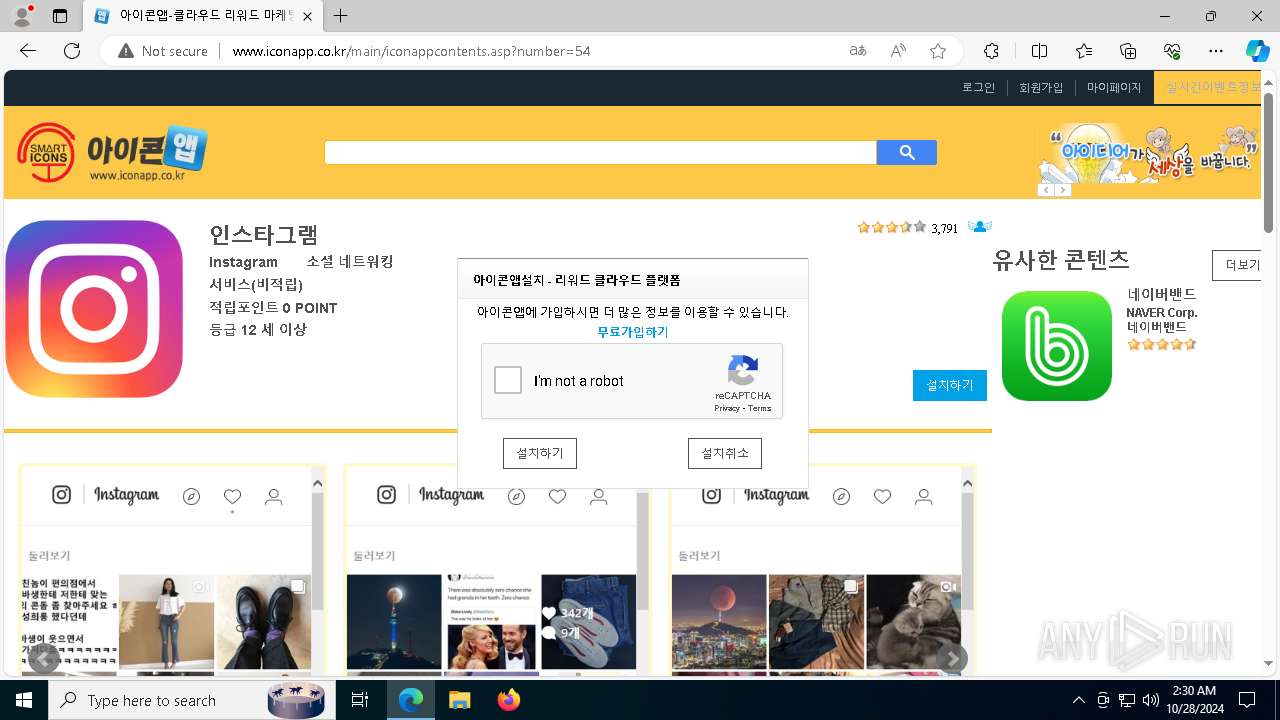
Task: Open the 실시간이벤트정보 orange tab
Action: click(1208, 88)
